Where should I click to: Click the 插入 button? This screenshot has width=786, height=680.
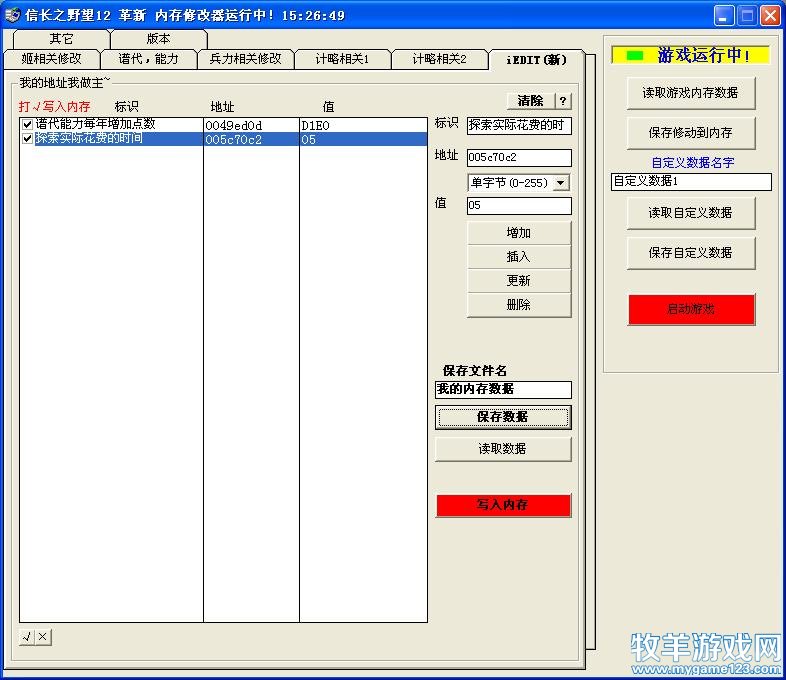pyautogui.click(x=519, y=257)
